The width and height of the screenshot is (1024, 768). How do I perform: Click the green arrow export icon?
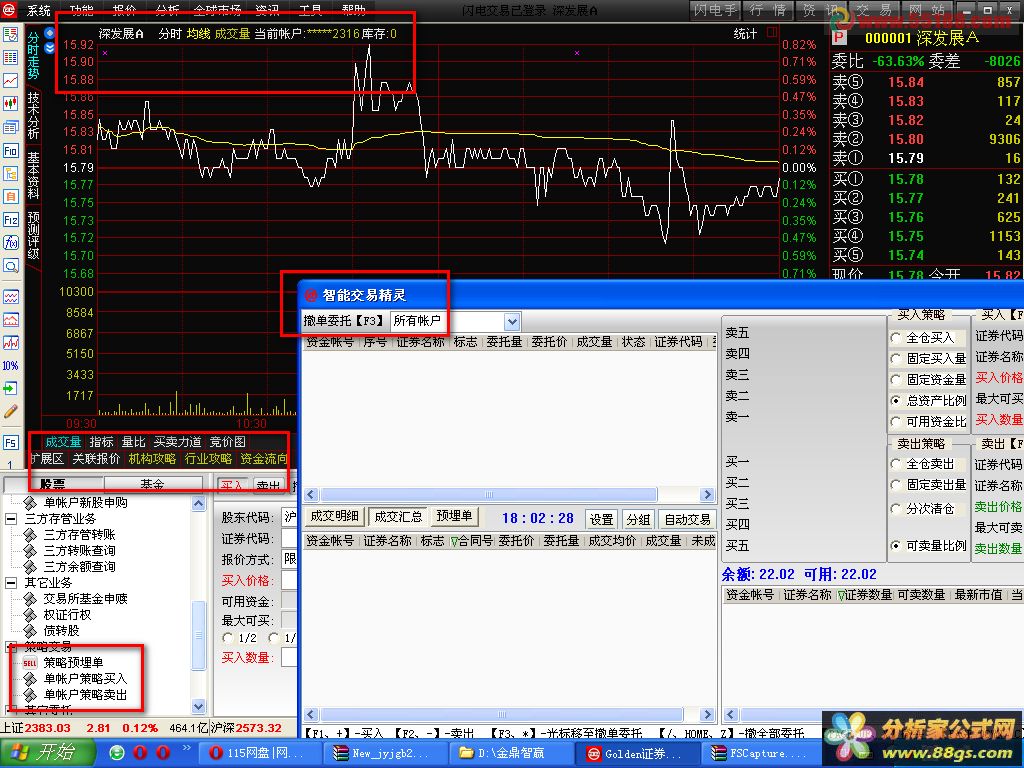10,389
